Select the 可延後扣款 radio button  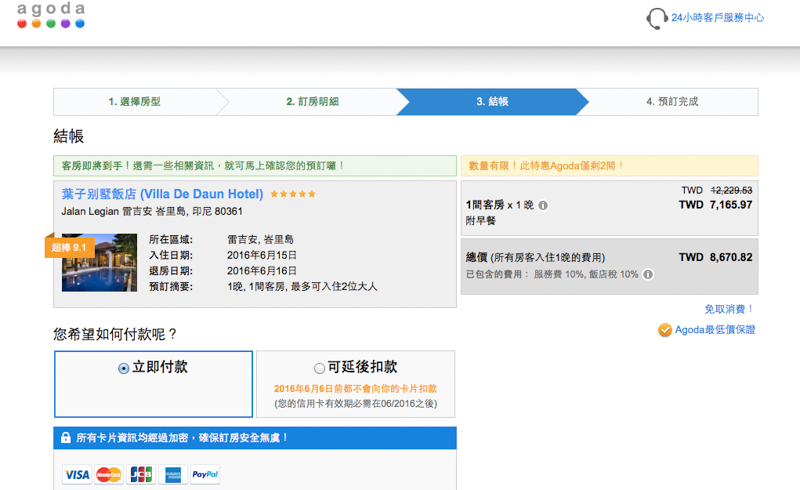tap(319, 369)
